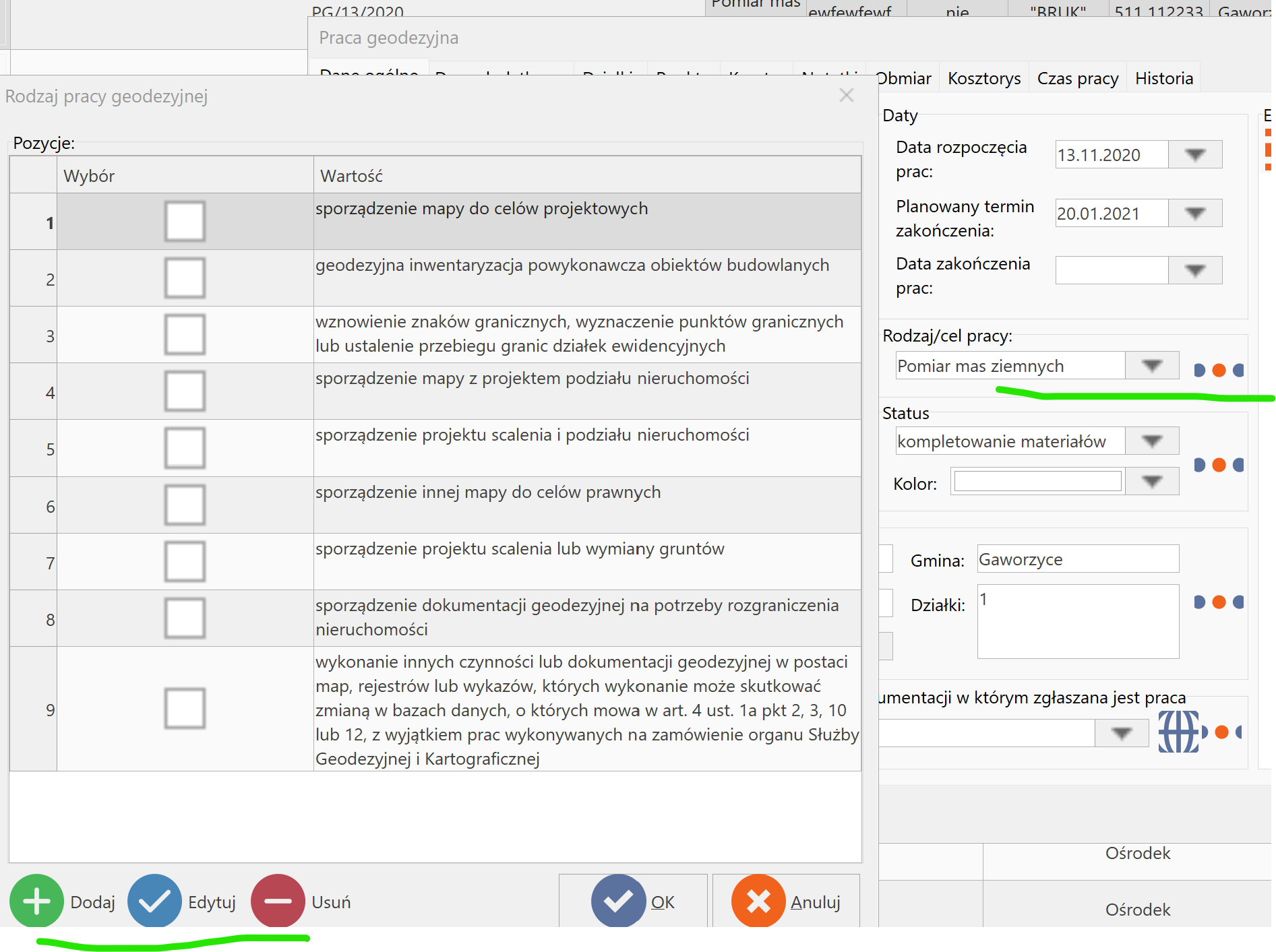This screenshot has height=952, width=1276.
Task: Select row number 1 header
Action: coord(33,222)
